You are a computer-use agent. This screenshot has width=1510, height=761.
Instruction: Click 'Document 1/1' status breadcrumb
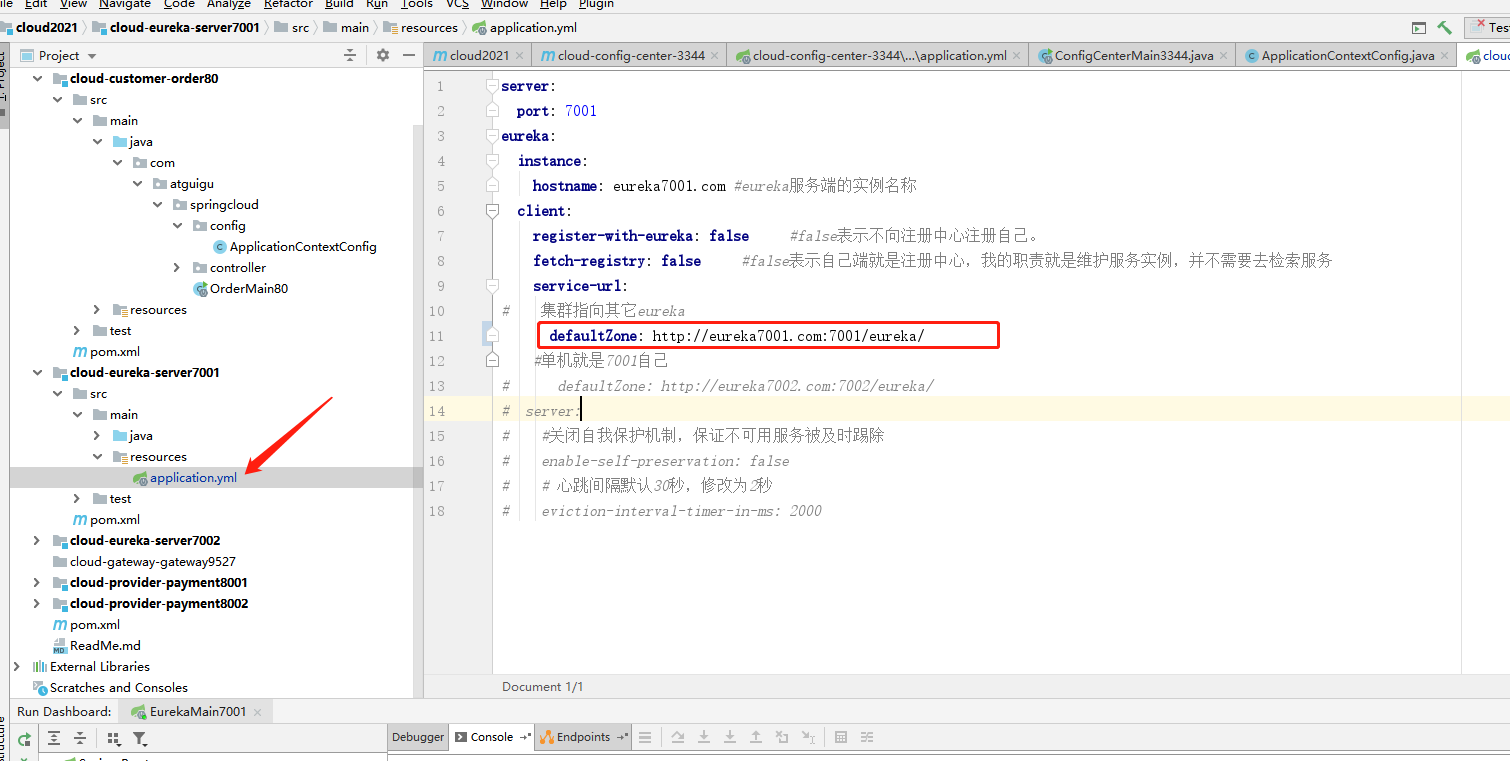[542, 686]
